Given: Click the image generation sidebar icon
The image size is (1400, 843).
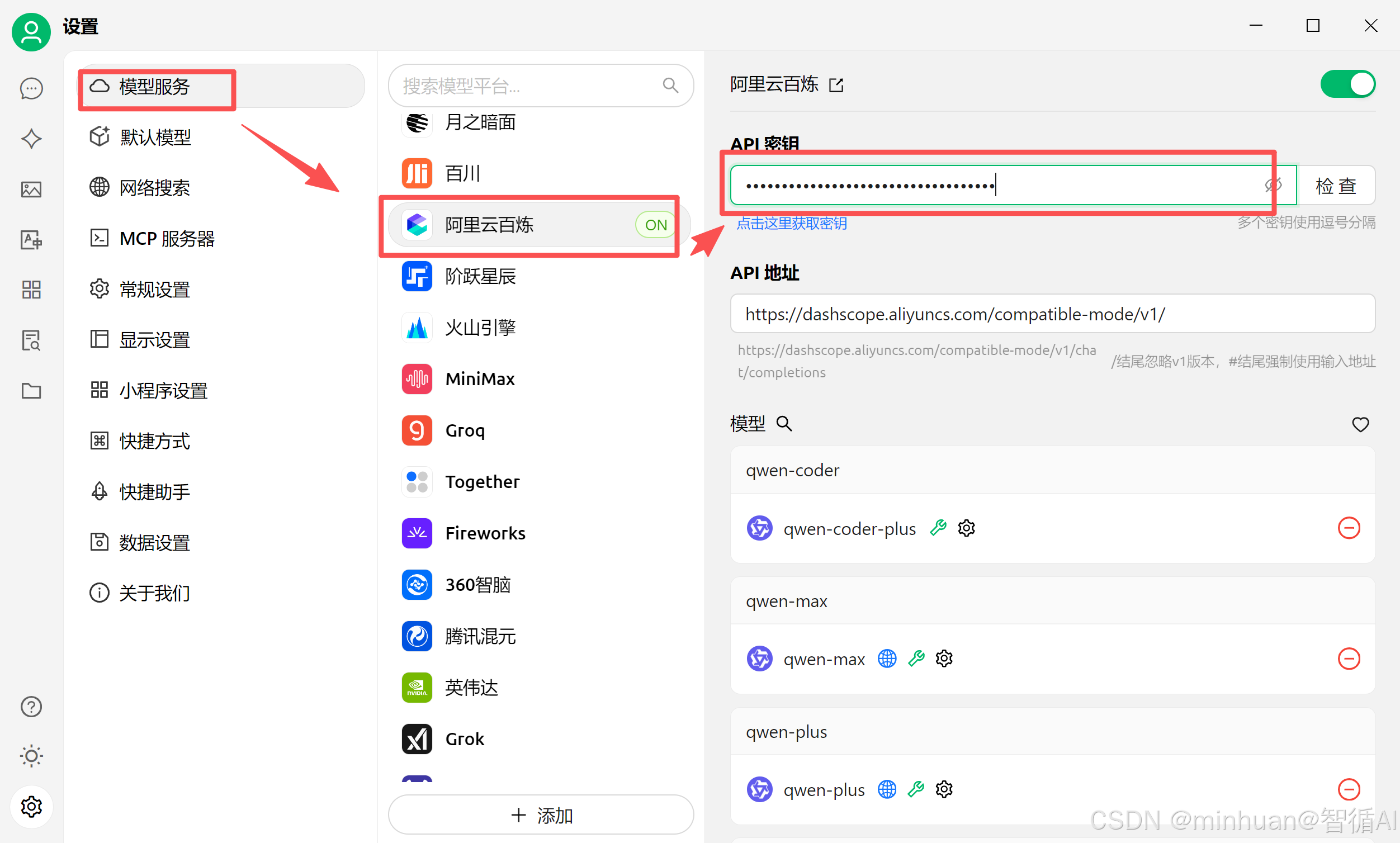Looking at the screenshot, I should point(31,189).
